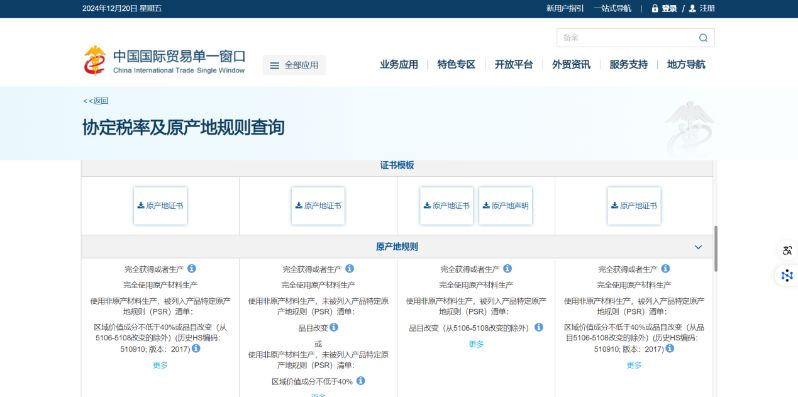This screenshot has height=397, width=798.
Task: Click page title 协定税率及原产地规则查询
Action: click(x=183, y=127)
